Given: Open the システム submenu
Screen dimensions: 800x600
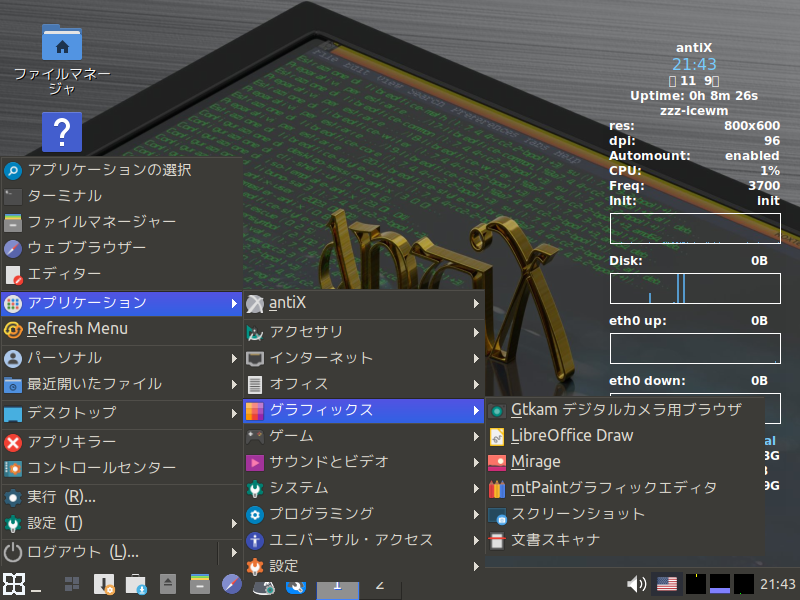Looking at the screenshot, I should [364, 488].
